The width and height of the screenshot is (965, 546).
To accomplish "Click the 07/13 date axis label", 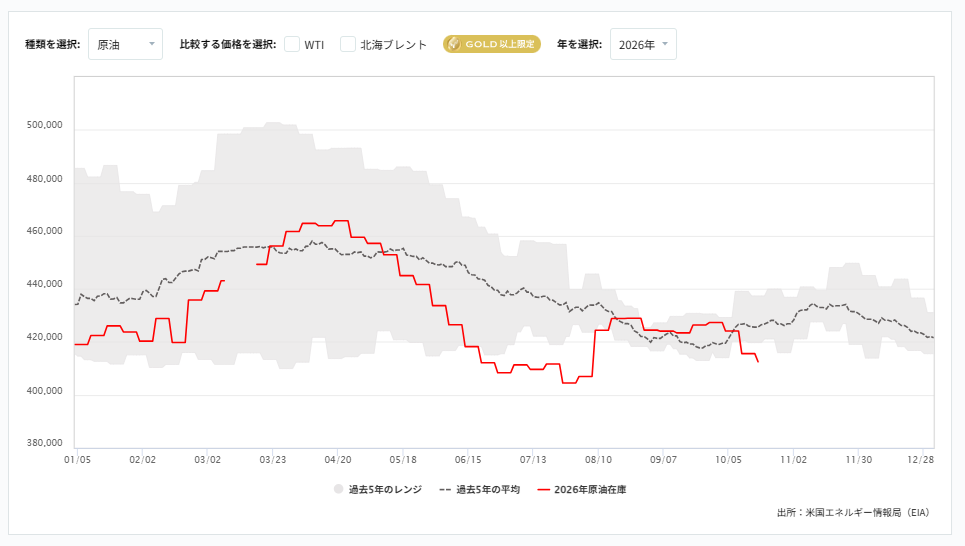I will [x=533, y=460].
